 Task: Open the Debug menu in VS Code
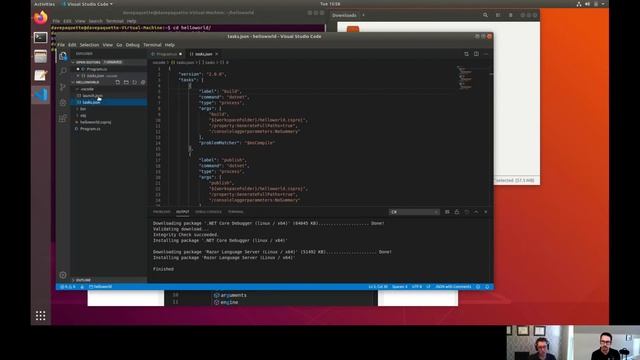point(133,45)
